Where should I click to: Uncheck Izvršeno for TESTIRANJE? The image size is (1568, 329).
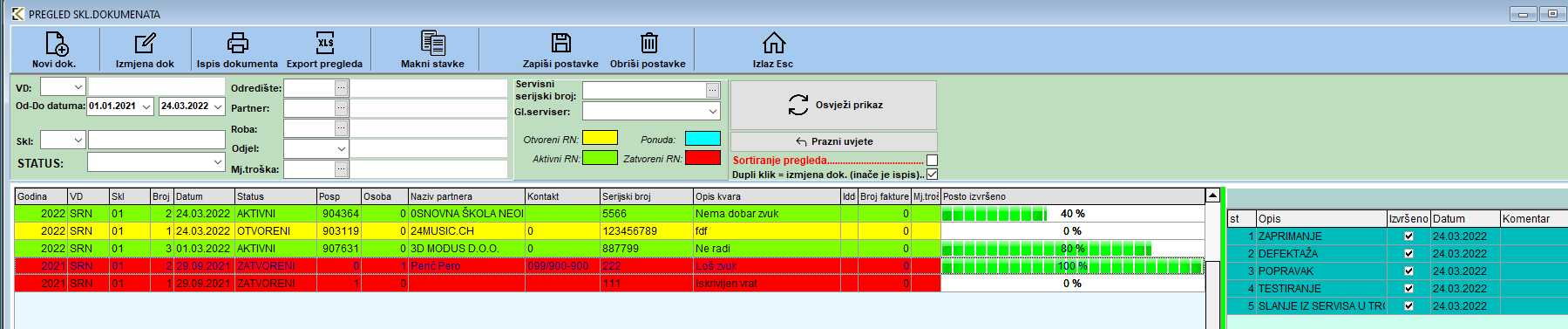tap(1408, 289)
